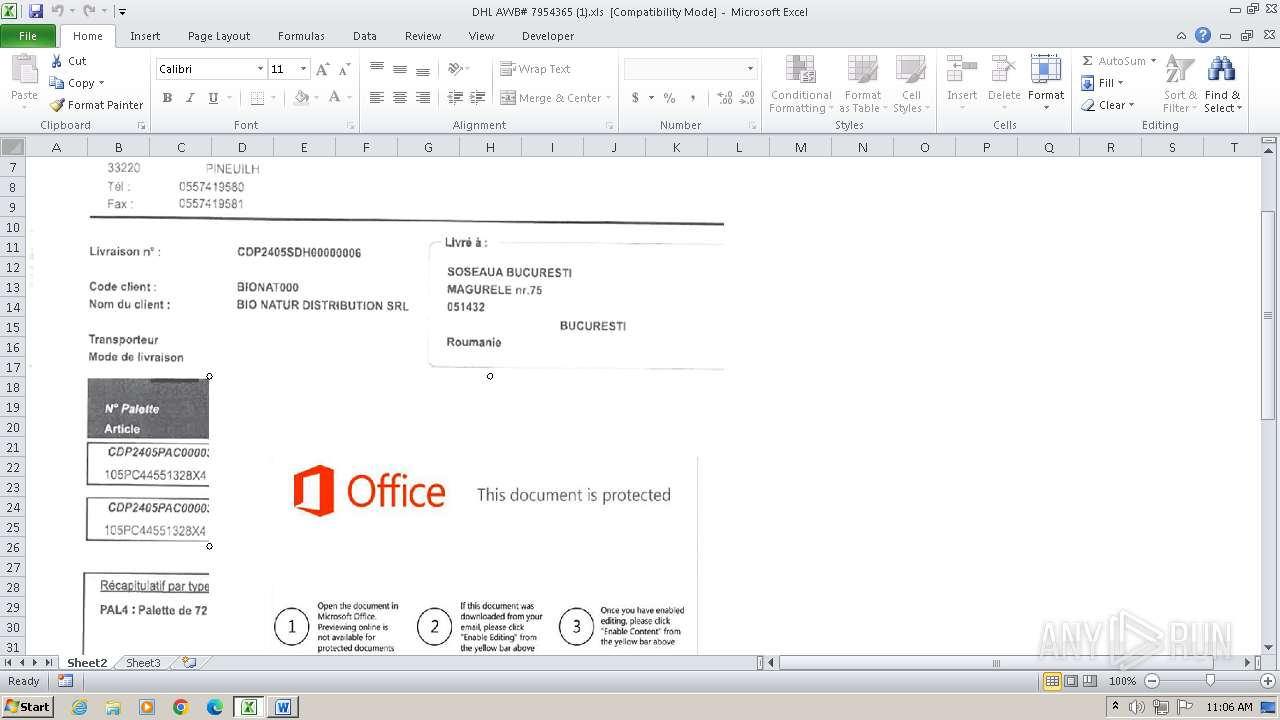Align text right in cell

pyautogui.click(x=423, y=98)
